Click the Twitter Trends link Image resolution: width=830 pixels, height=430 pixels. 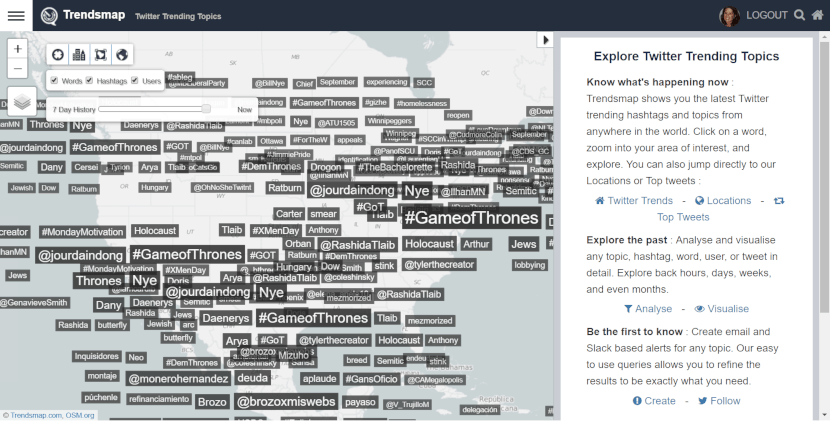(x=634, y=201)
